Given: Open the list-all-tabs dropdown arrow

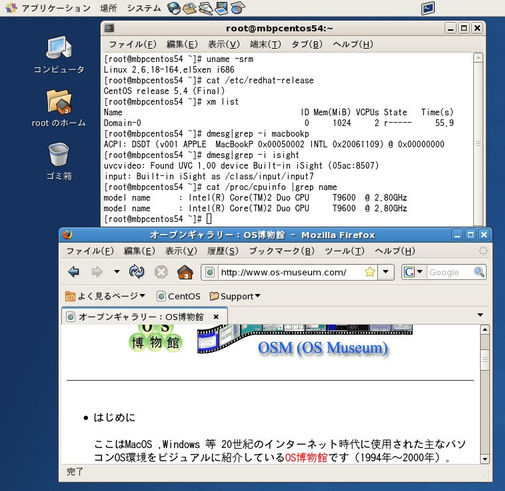Looking at the screenshot, I should point(480,315).
